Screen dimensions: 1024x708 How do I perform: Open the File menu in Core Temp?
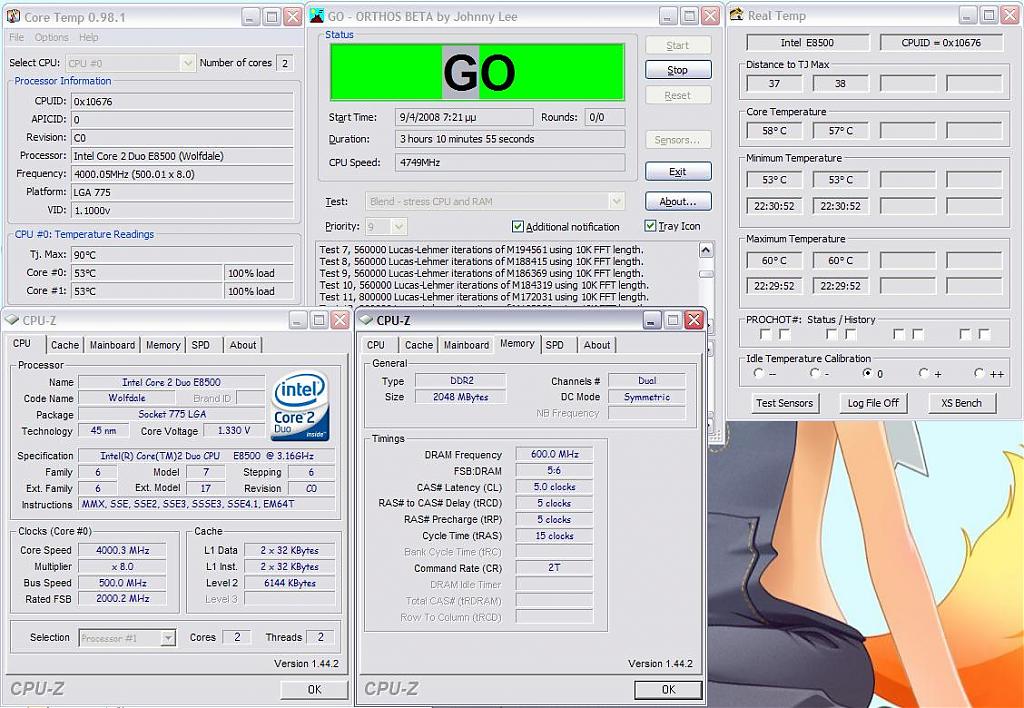click(x=16, y=38)
